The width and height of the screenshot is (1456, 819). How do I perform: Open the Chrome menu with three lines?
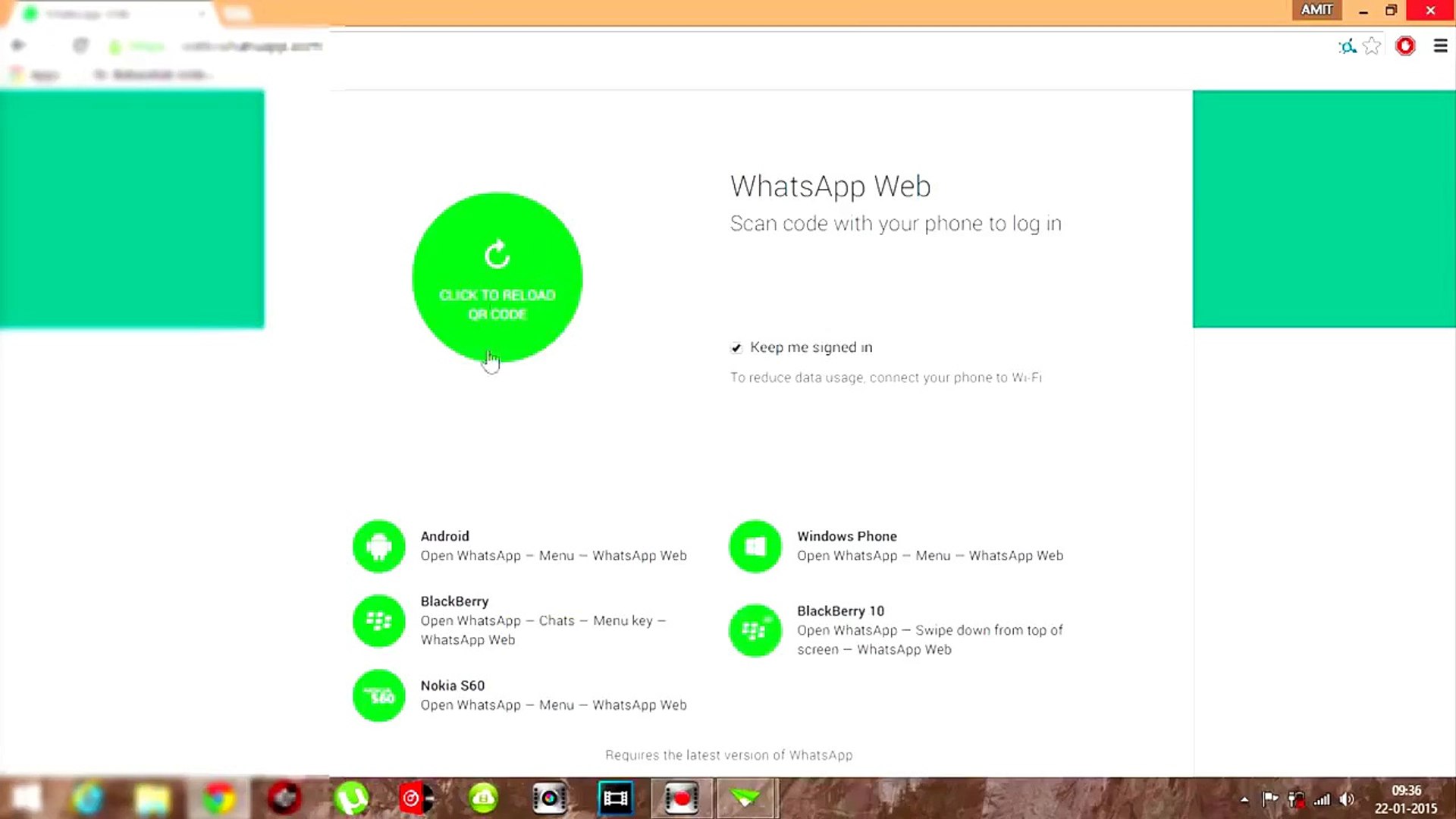click(x=1440, y=46)
